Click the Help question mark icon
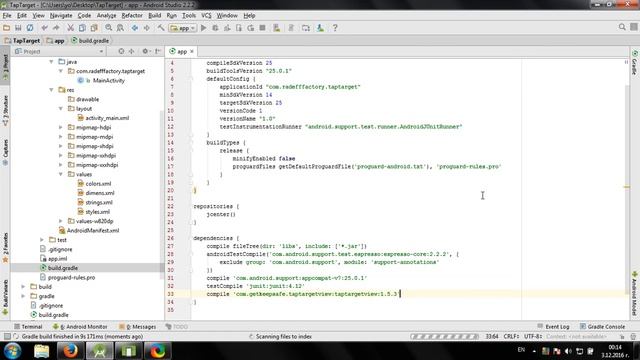640x360 pixels. [335, 28]
